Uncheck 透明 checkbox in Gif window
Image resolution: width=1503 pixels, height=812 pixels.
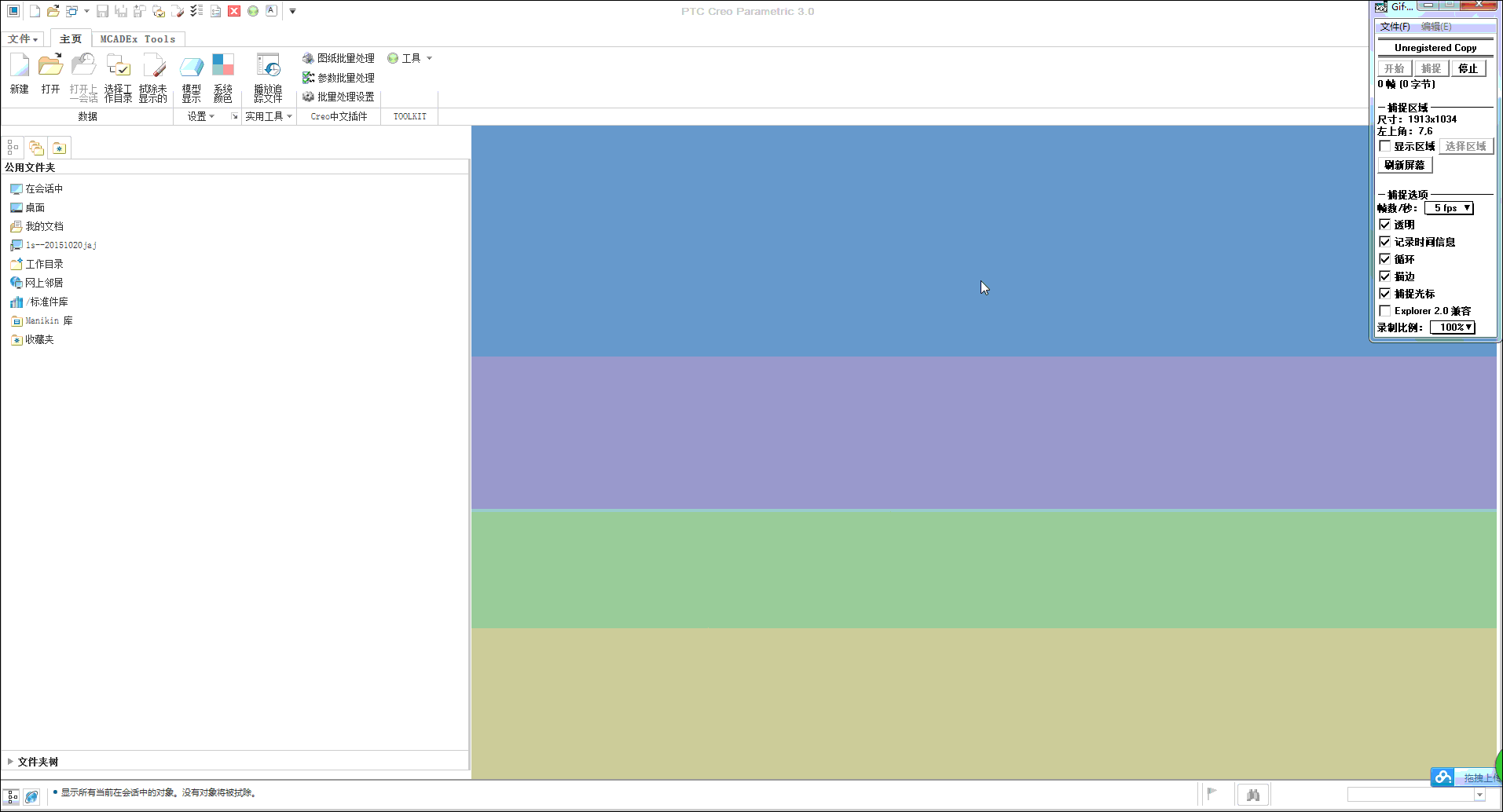pyautogui.click(x=1385, y=225)
